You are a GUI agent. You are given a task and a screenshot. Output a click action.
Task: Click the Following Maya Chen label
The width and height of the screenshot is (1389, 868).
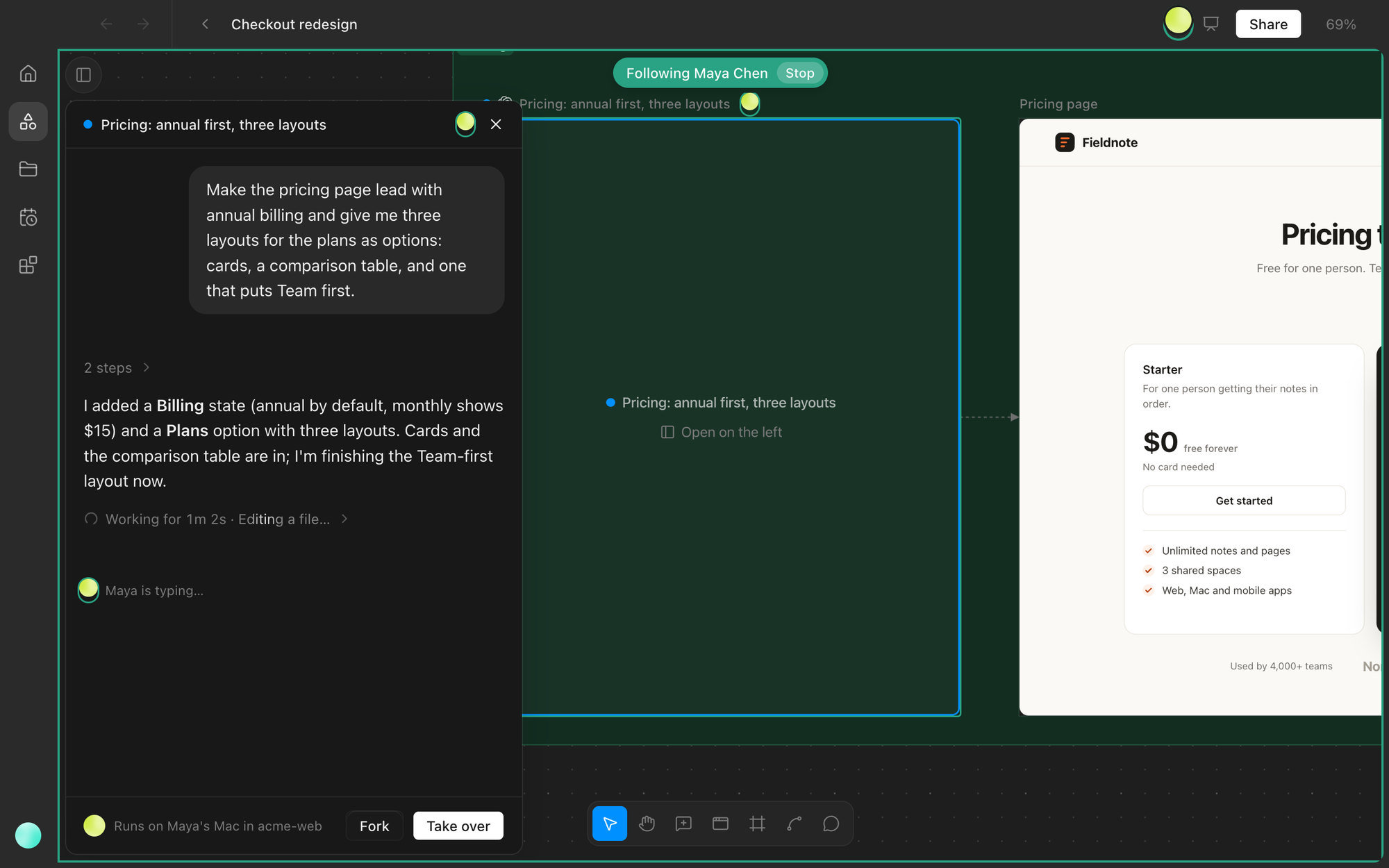697,73
